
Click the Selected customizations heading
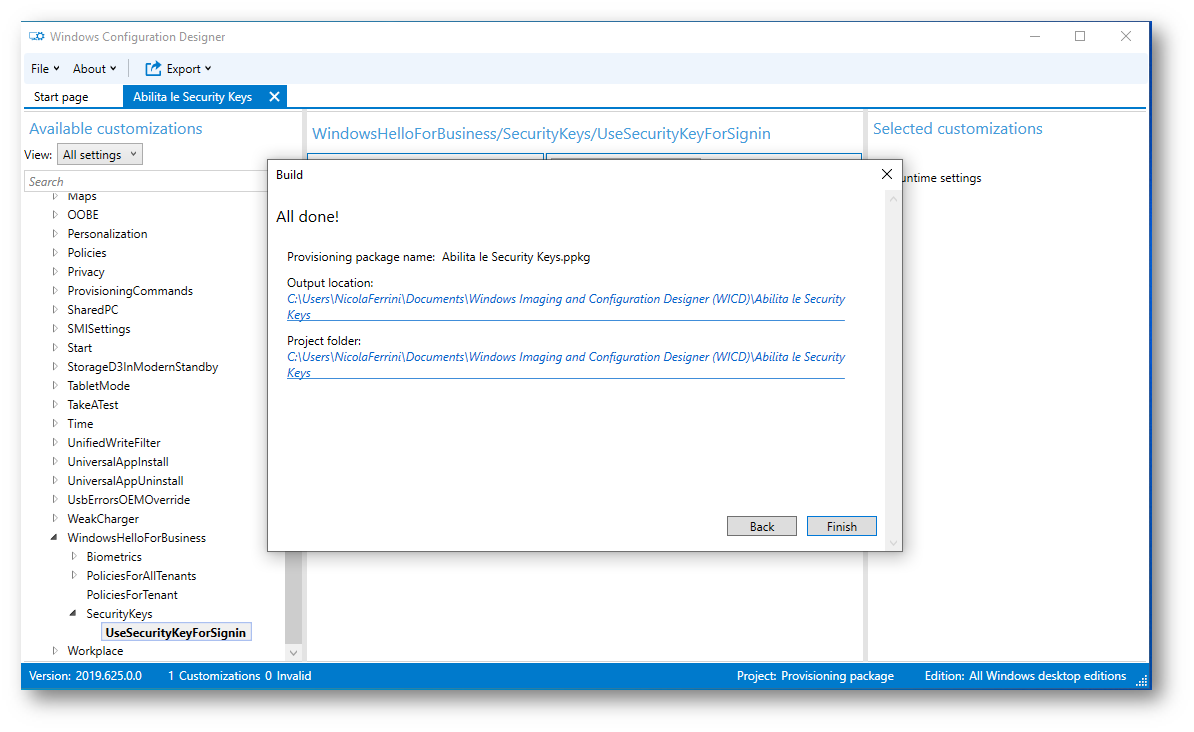[x=957, y=129]
